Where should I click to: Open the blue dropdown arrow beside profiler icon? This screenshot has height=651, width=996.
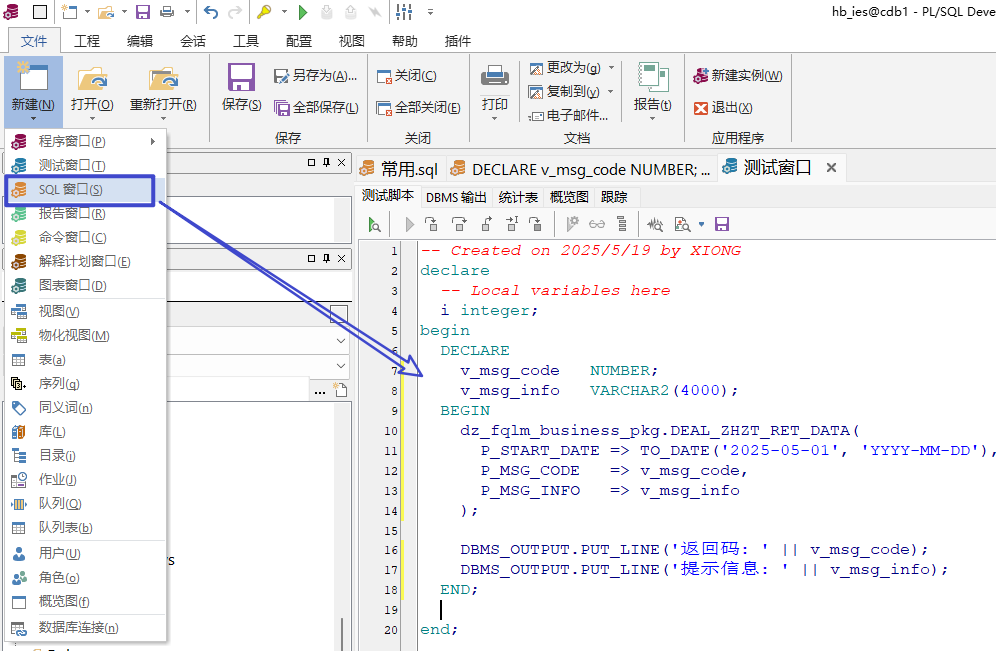coord(701,224)
